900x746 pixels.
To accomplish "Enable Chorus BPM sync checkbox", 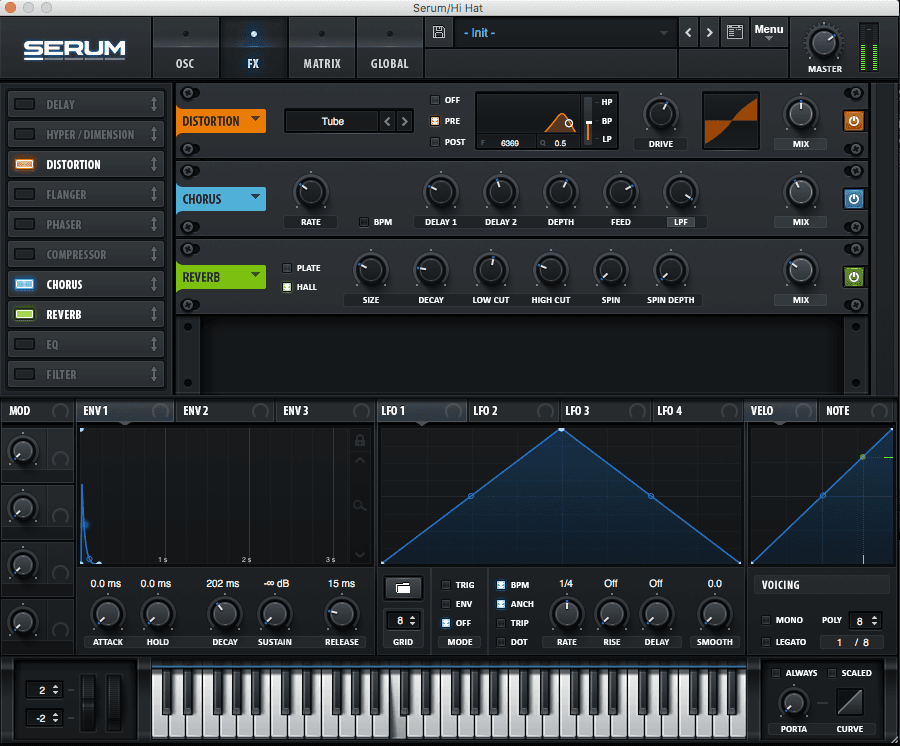I will click(x=363, y=222).
